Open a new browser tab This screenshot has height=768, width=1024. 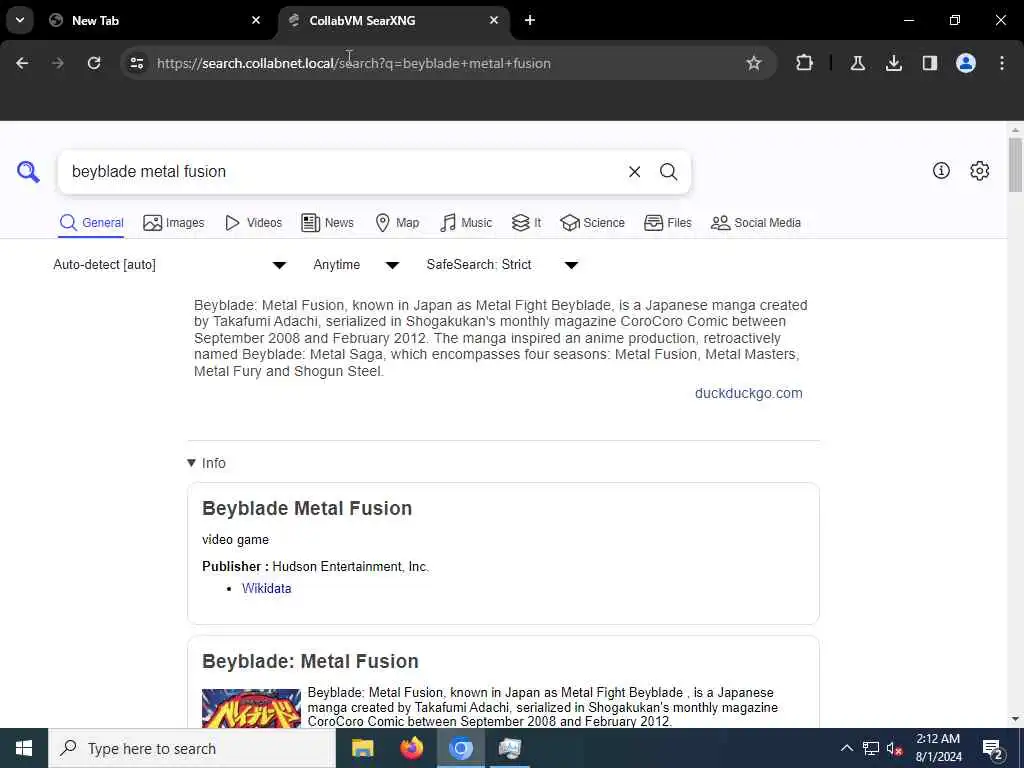[530, 20]
